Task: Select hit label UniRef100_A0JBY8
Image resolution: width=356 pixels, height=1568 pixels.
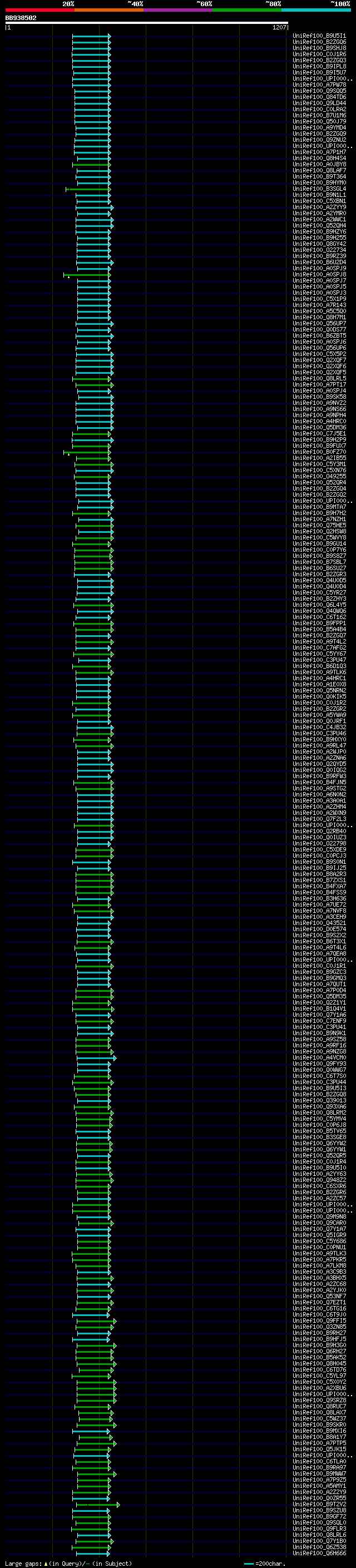Action: coord(319,164)
